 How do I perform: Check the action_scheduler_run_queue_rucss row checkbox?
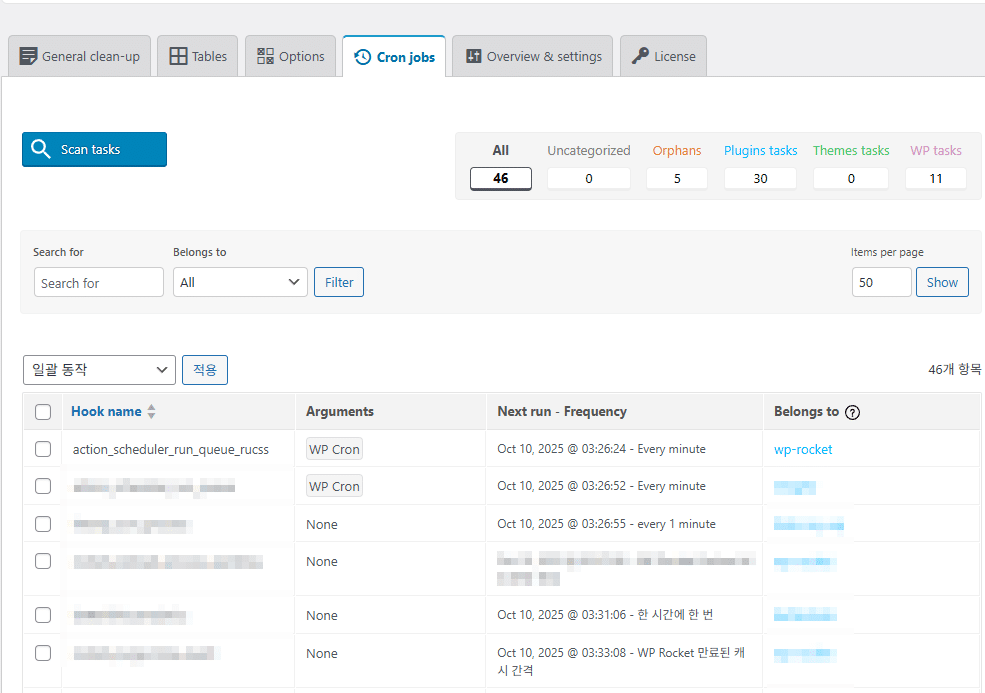pyautogui.click(x=43, y=449)
